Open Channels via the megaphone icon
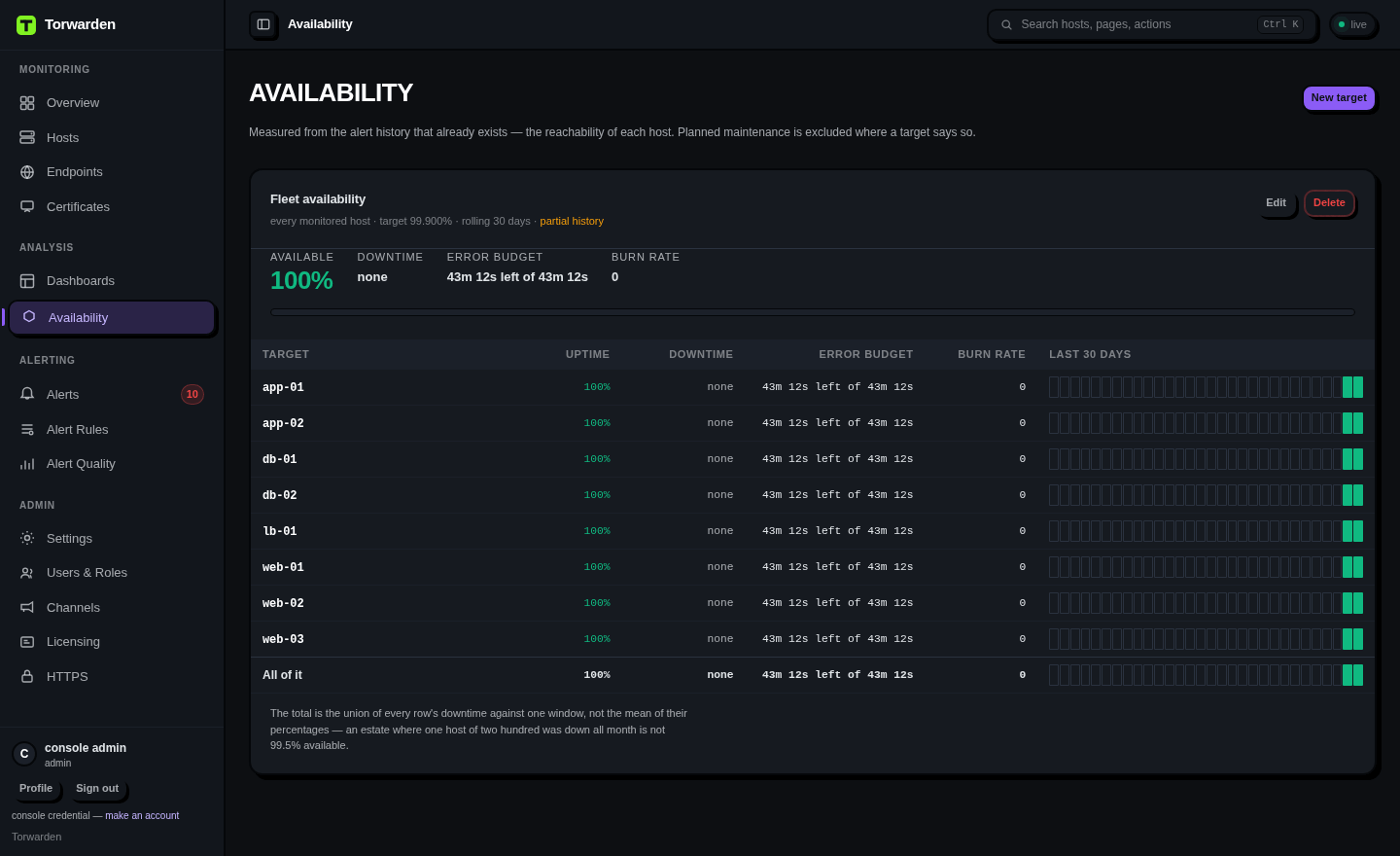Screen dimensions: 1400x856 (x=27, y=608)
